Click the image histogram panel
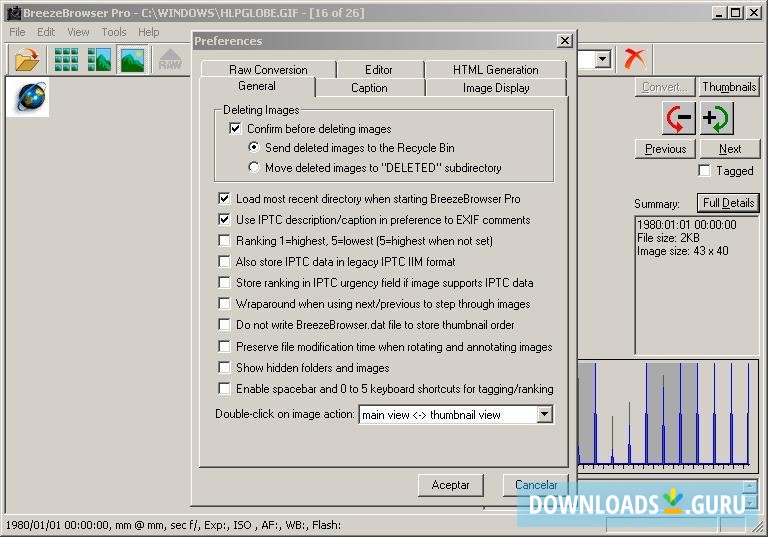This screenshot has height=537, width=768. [x=668, y=415]
